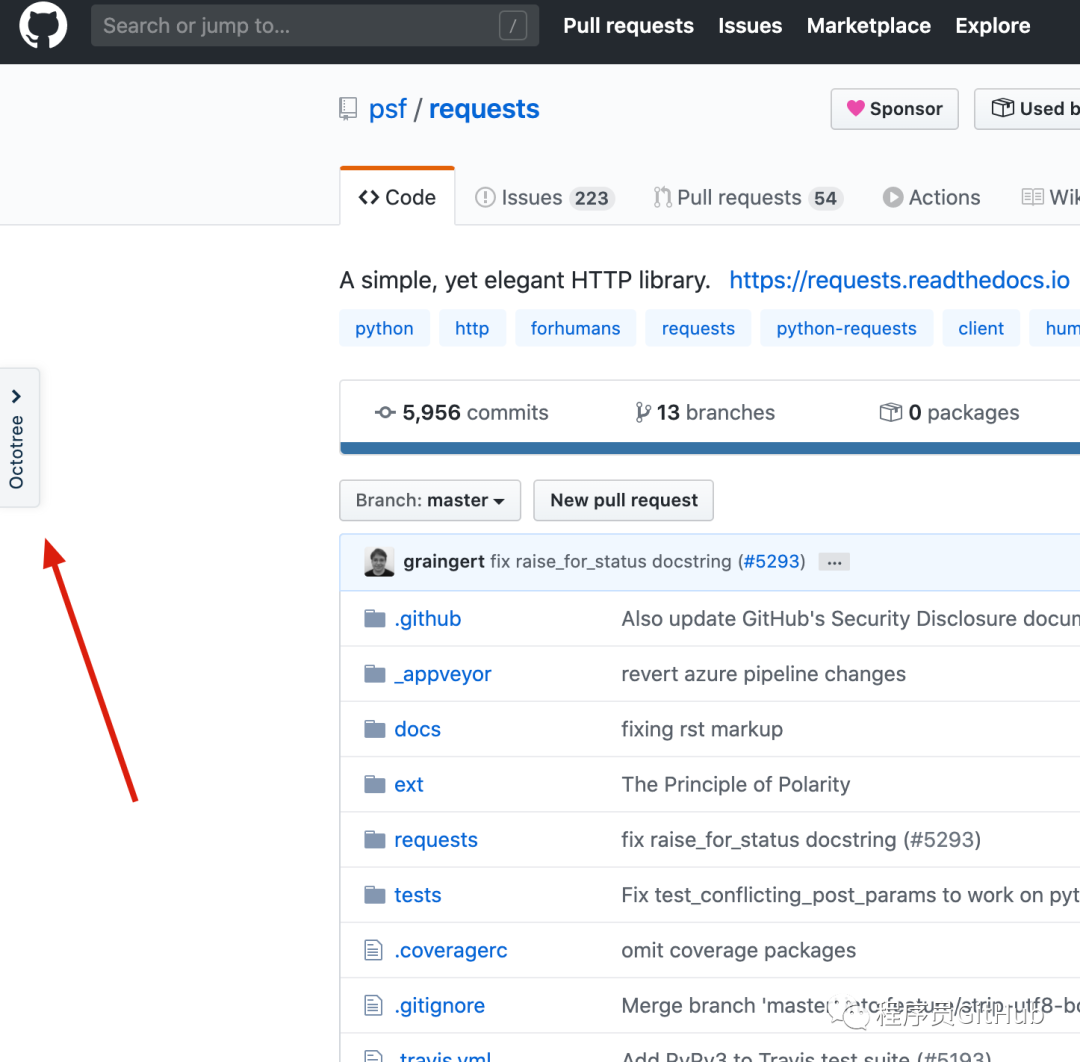Screen dimensions: 1080x1062
Task: Select the forhumans topic tag
Action: click(x=575, y=328)
